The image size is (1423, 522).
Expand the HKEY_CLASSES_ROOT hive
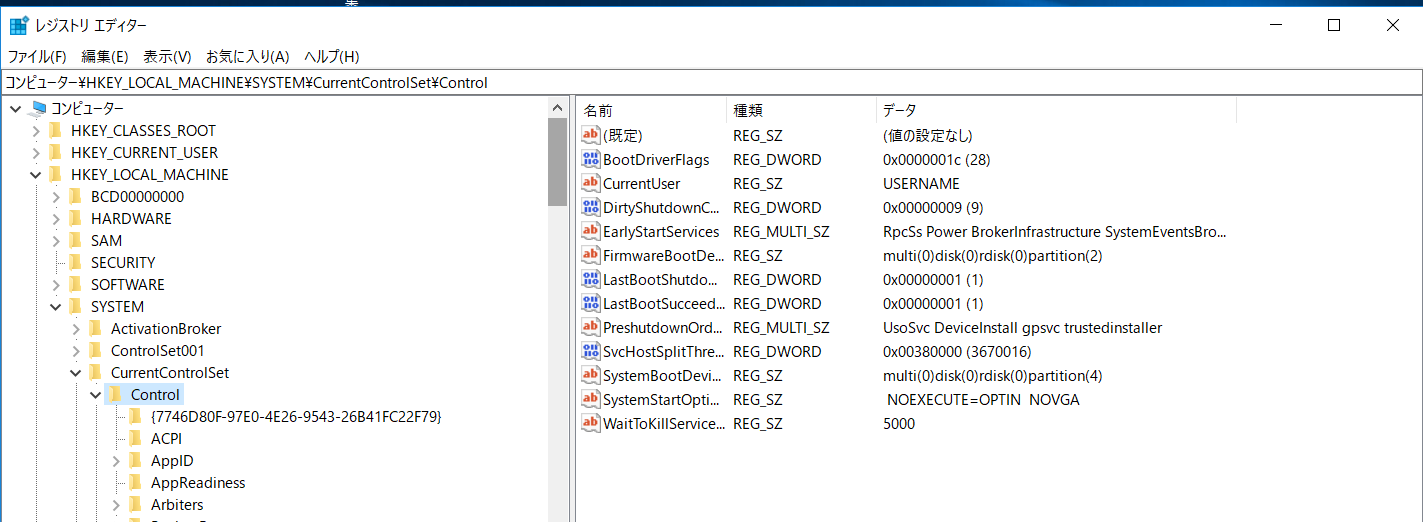tap(36, 131)
